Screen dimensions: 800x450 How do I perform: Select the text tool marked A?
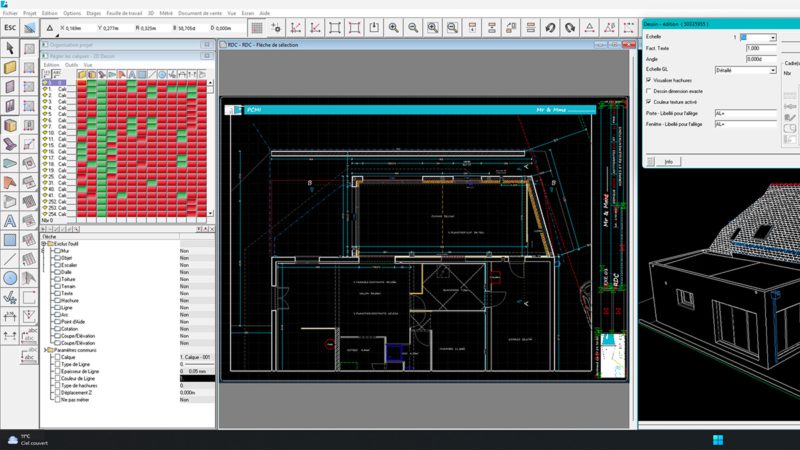(x=10, y=221)
